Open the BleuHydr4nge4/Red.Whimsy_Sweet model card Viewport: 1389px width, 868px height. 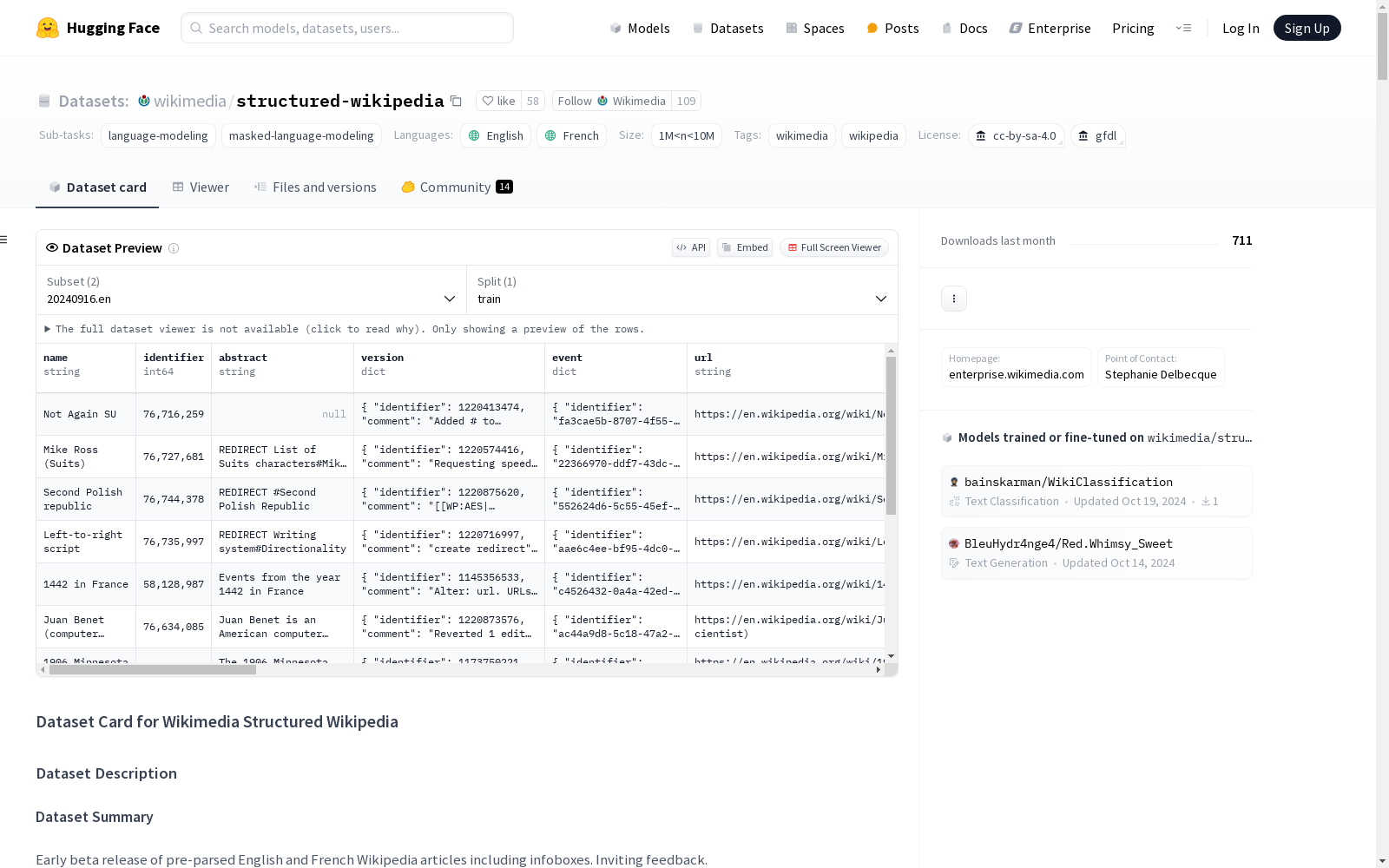pos(1096,553)
